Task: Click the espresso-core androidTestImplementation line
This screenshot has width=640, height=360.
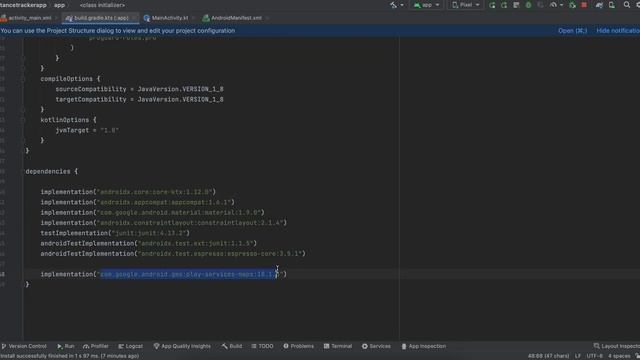Action: (173, 254)
